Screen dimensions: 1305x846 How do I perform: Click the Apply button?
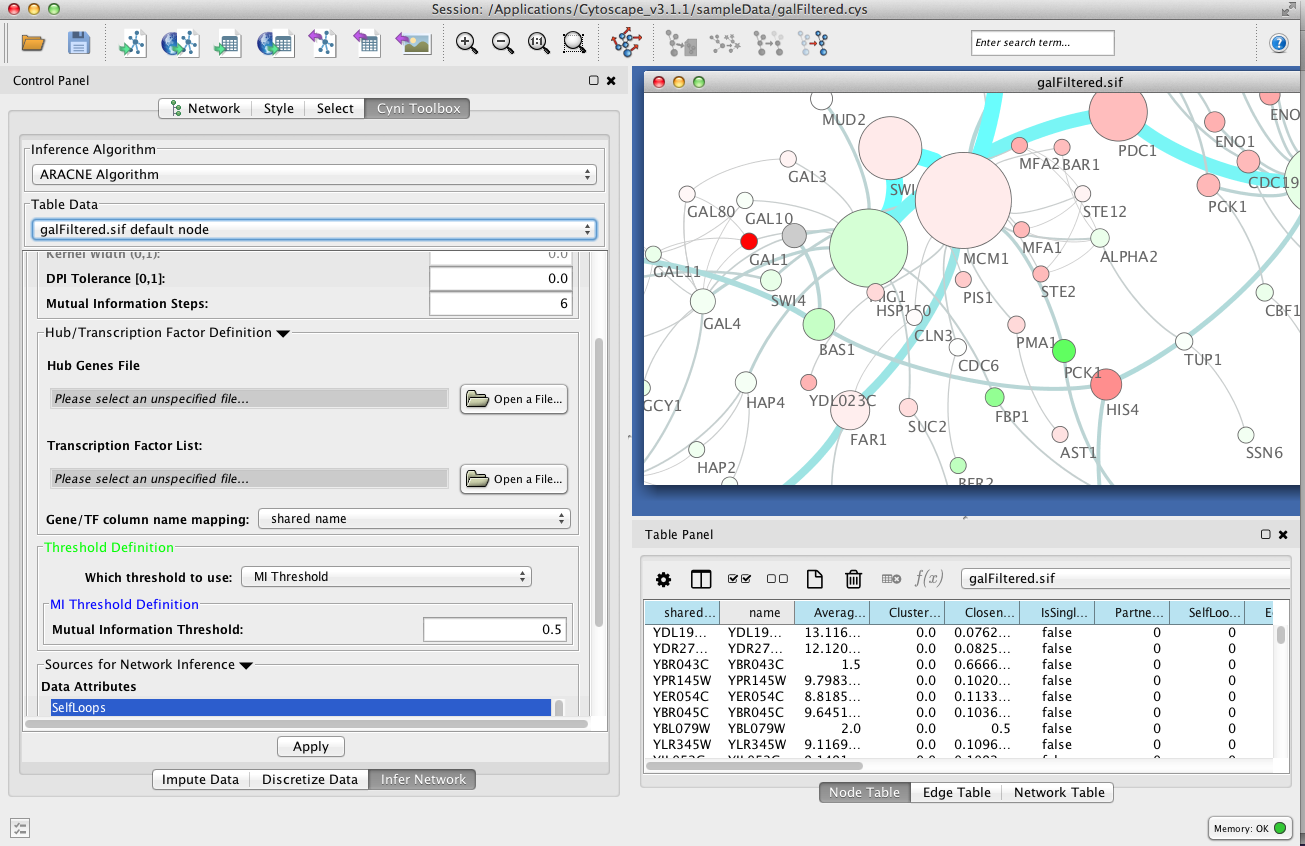point(310,747)
